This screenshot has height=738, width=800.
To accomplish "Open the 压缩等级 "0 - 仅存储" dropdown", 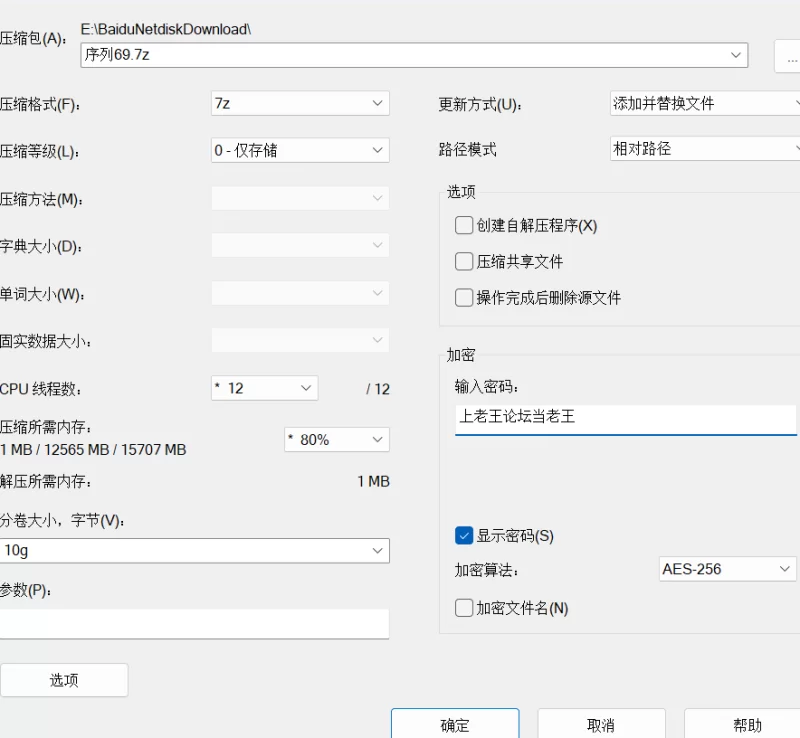I will point(300,151).
